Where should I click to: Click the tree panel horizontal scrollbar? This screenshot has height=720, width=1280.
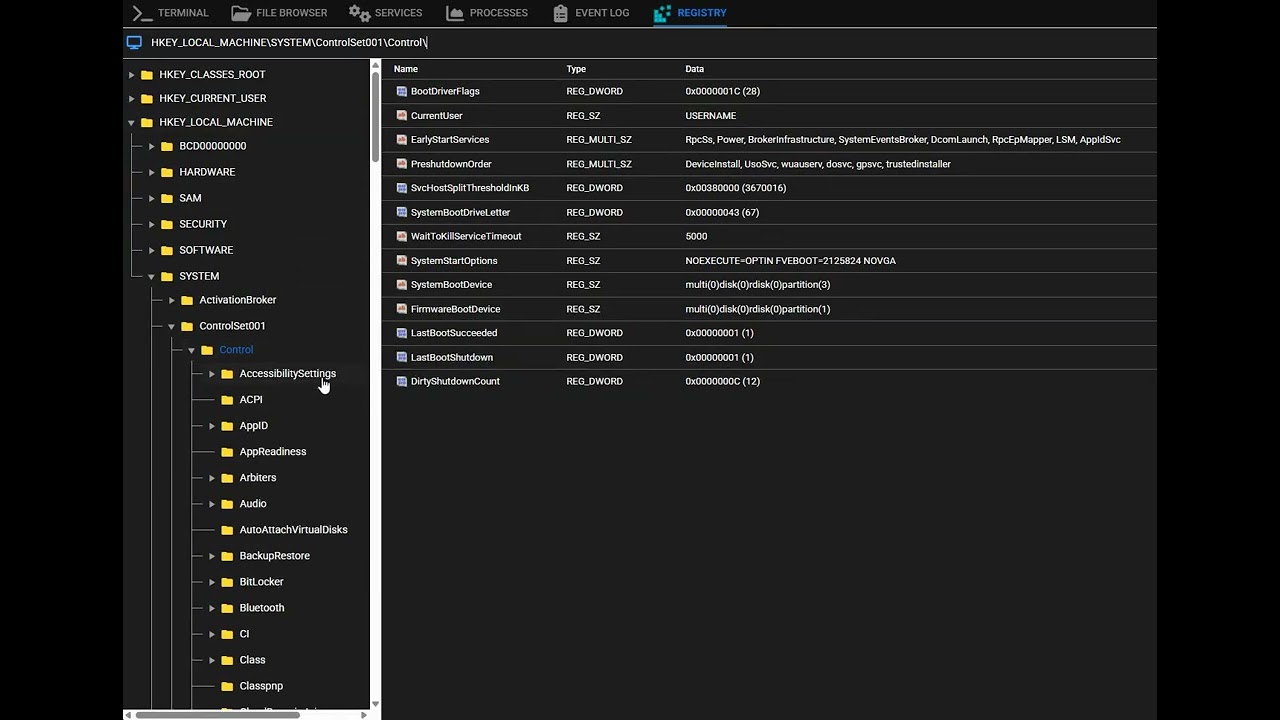[x=218, y=715]
